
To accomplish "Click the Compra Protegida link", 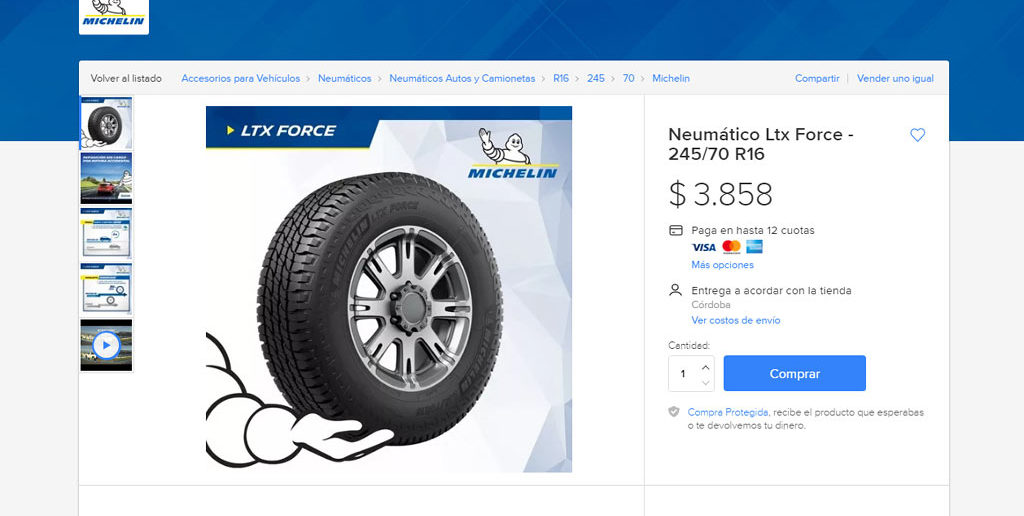I will point(728,412).
